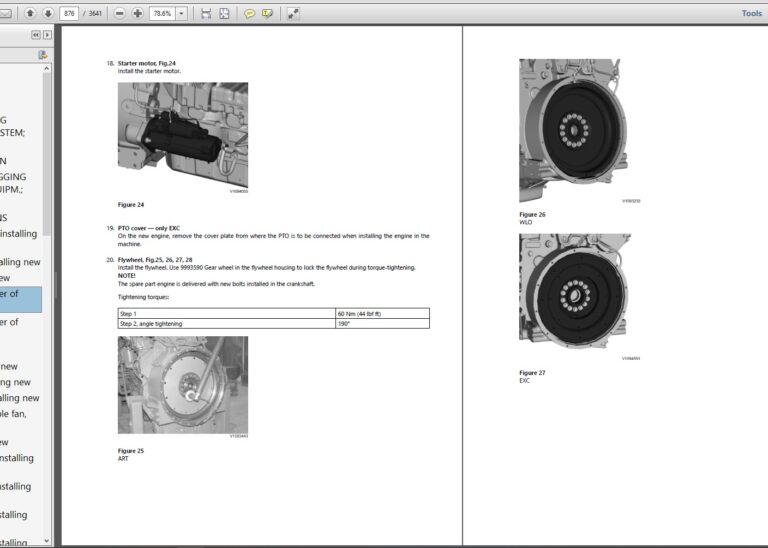Click the page number field showing 876
768x548 pixels.
pyautogui.click(x=69, y=13)
